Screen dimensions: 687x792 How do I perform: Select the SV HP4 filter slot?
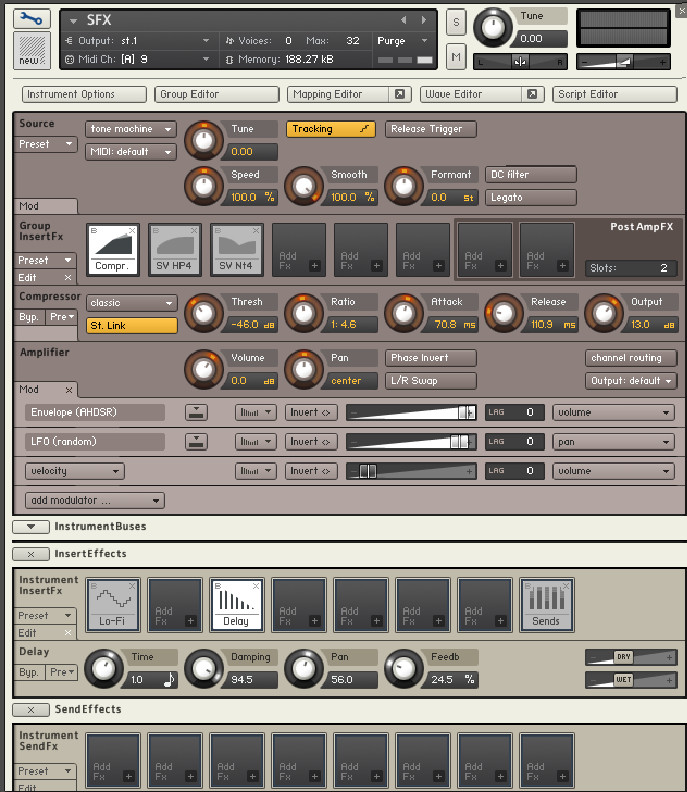point(174,250)
